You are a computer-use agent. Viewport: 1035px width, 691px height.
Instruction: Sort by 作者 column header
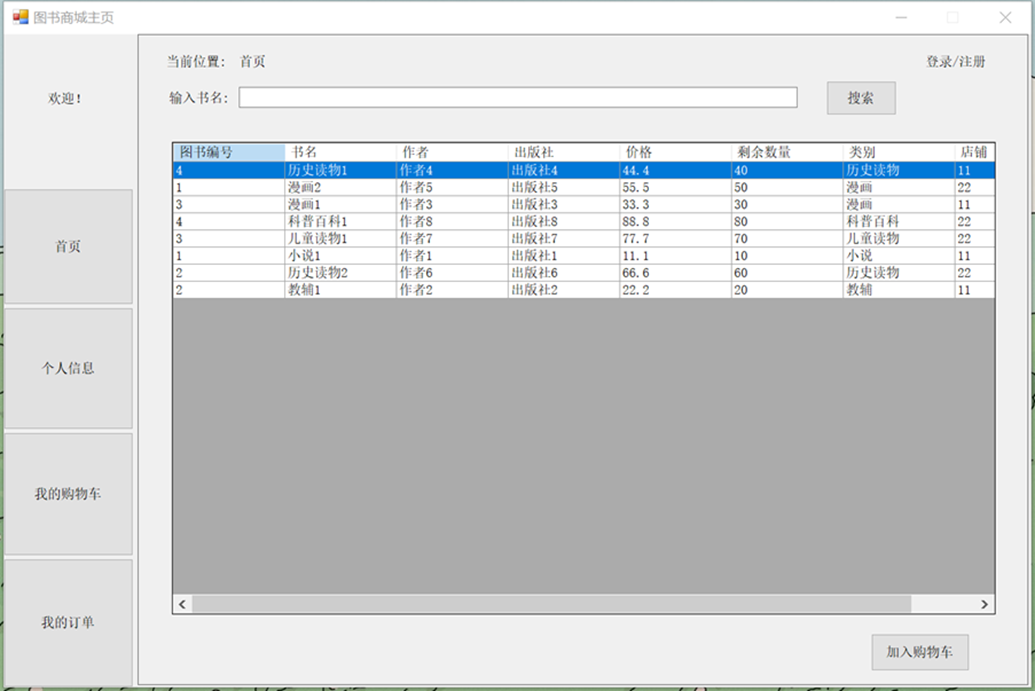click(452, 152)
